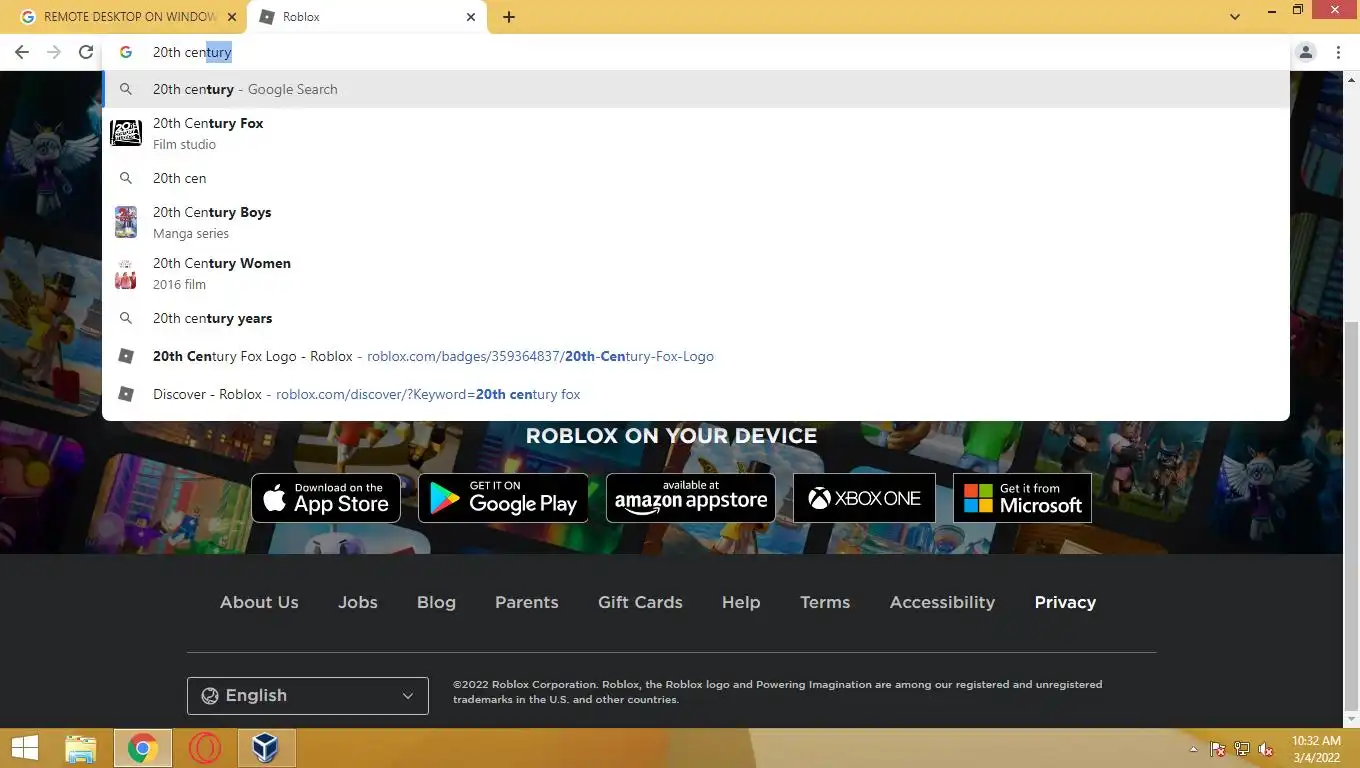The height and width of the screenshot is (768, 1360).
Task: Go back with the browser back arrow
Action: (x=22, y=52)
